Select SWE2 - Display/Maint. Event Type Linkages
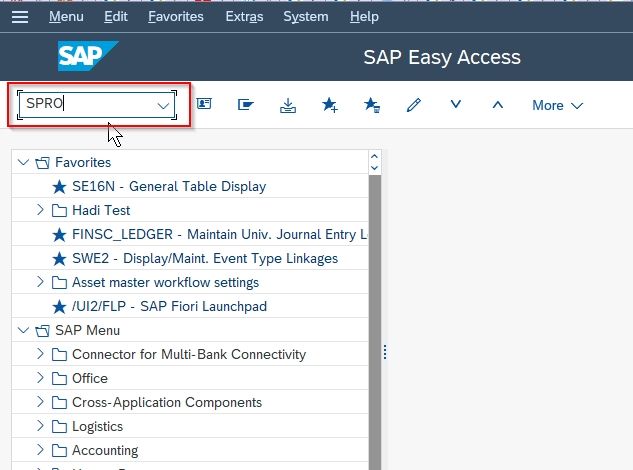 pyautogui.click(x=205, y=259)
